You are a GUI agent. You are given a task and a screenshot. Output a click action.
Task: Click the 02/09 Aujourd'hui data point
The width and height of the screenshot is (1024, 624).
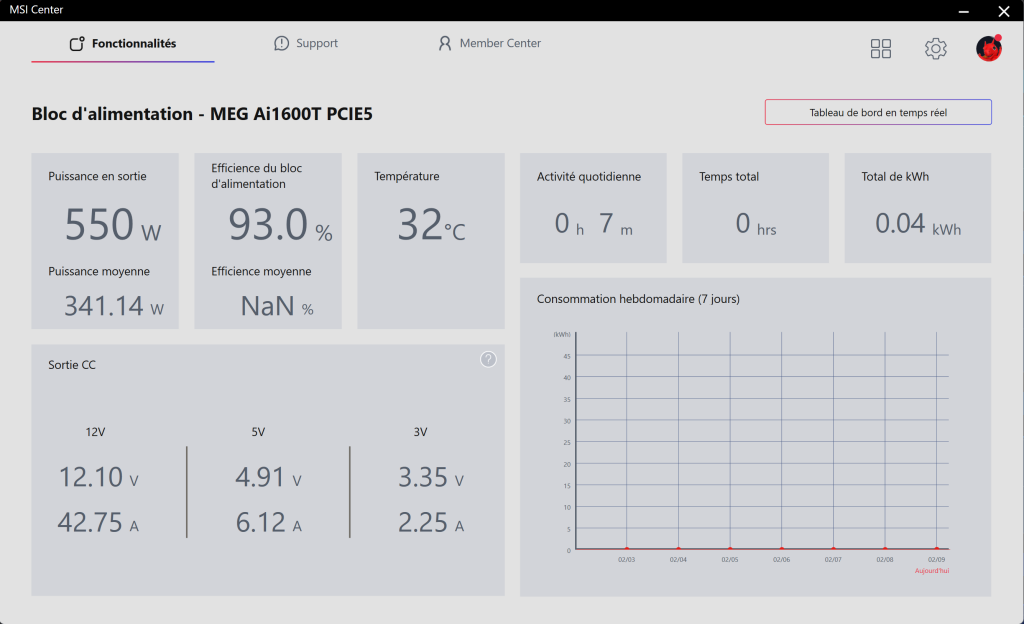(x=936, y=548)
